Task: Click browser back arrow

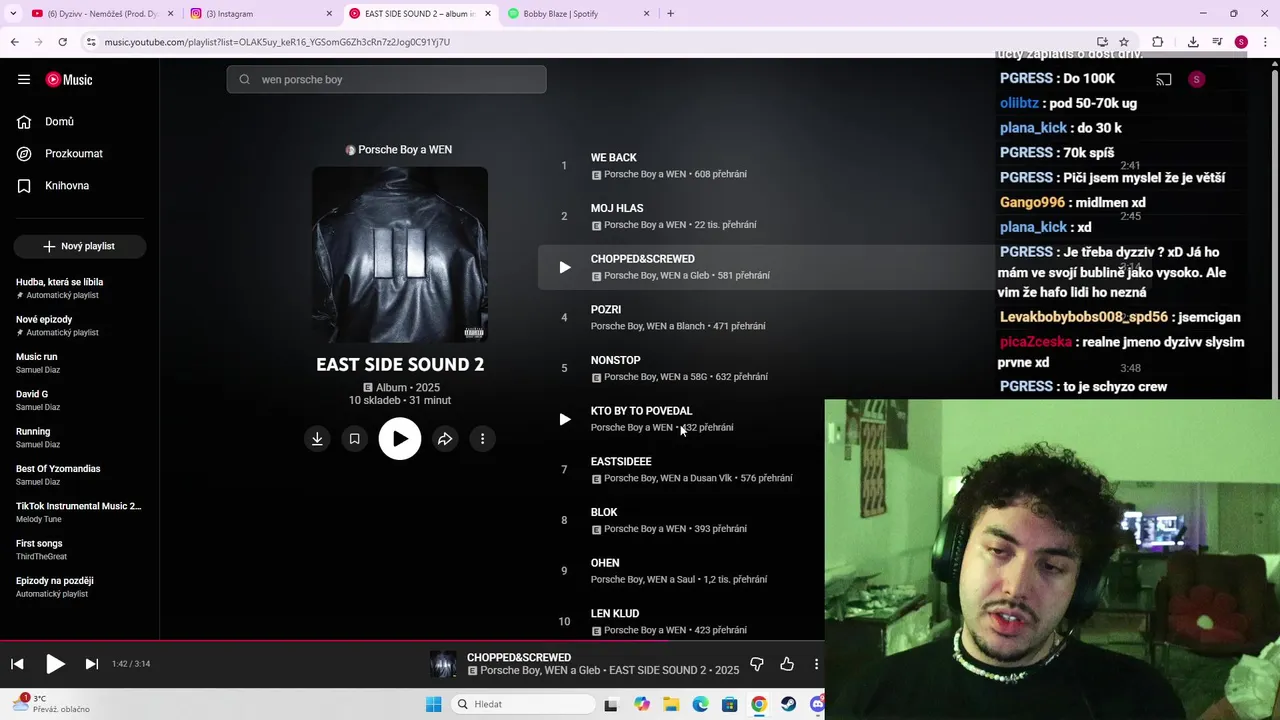Action: 15,42
